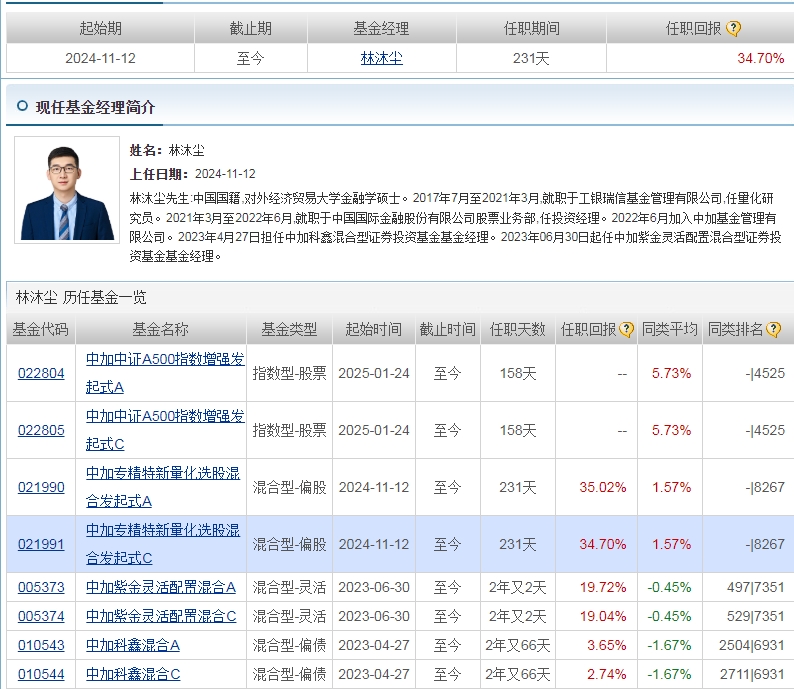
Task: Click ranking 2711|6931 cell
Action: 752,674
